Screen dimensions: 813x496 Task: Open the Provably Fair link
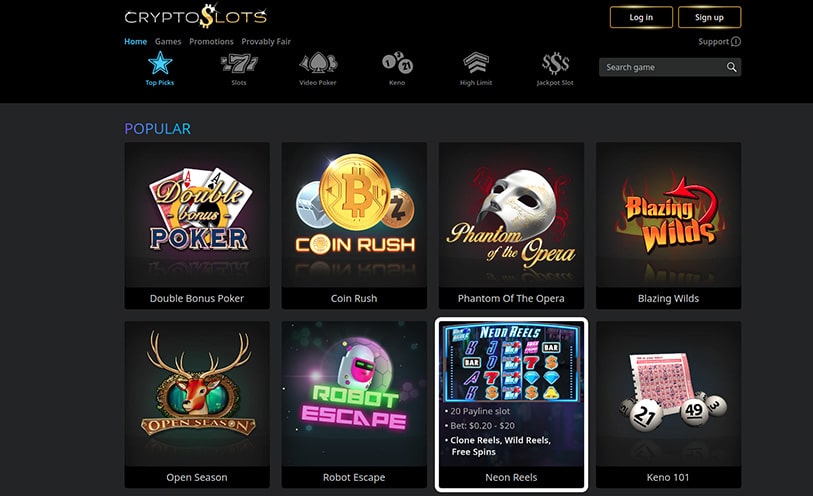[266, 41]
